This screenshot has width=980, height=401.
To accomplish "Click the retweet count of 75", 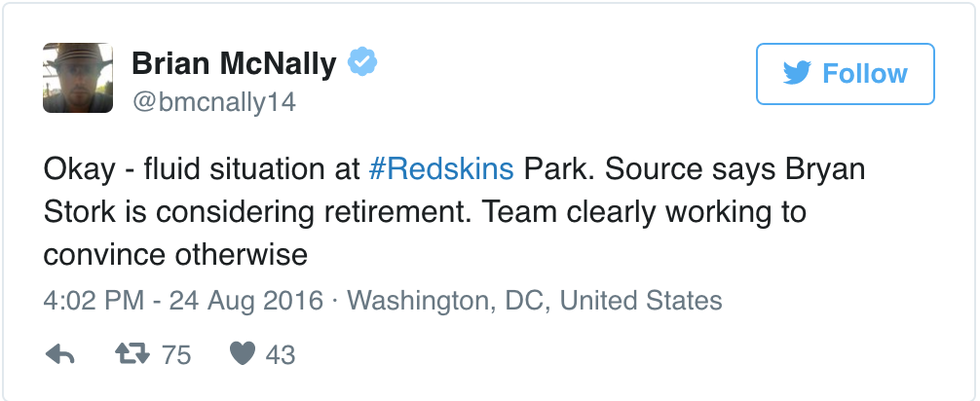I will [176, 354].
